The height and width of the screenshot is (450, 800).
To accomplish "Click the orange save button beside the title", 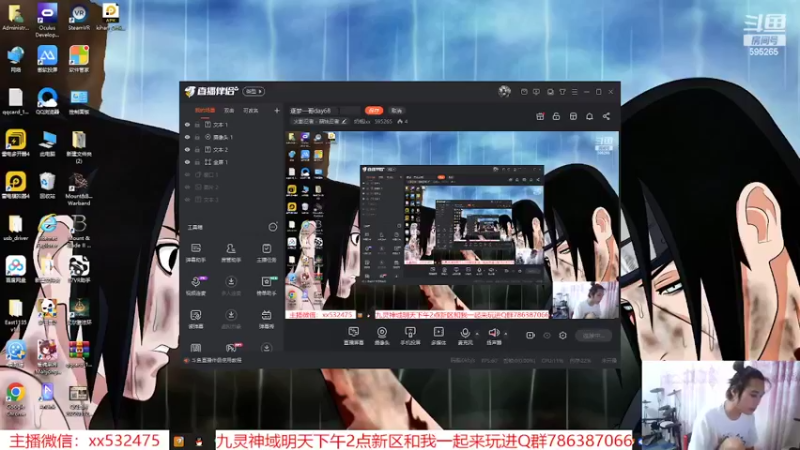I will pyautogui.click(x=373, y=110).
